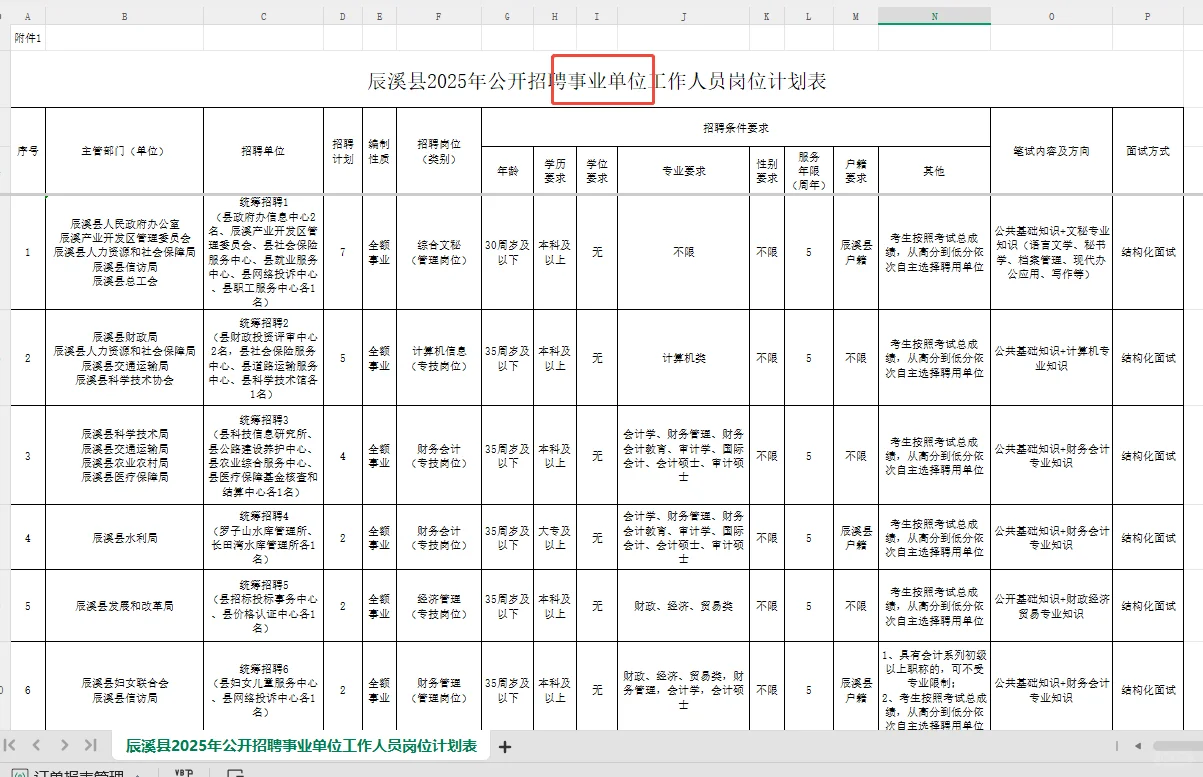Click the 30周岁及以下 age cell

tap(507, 252)
